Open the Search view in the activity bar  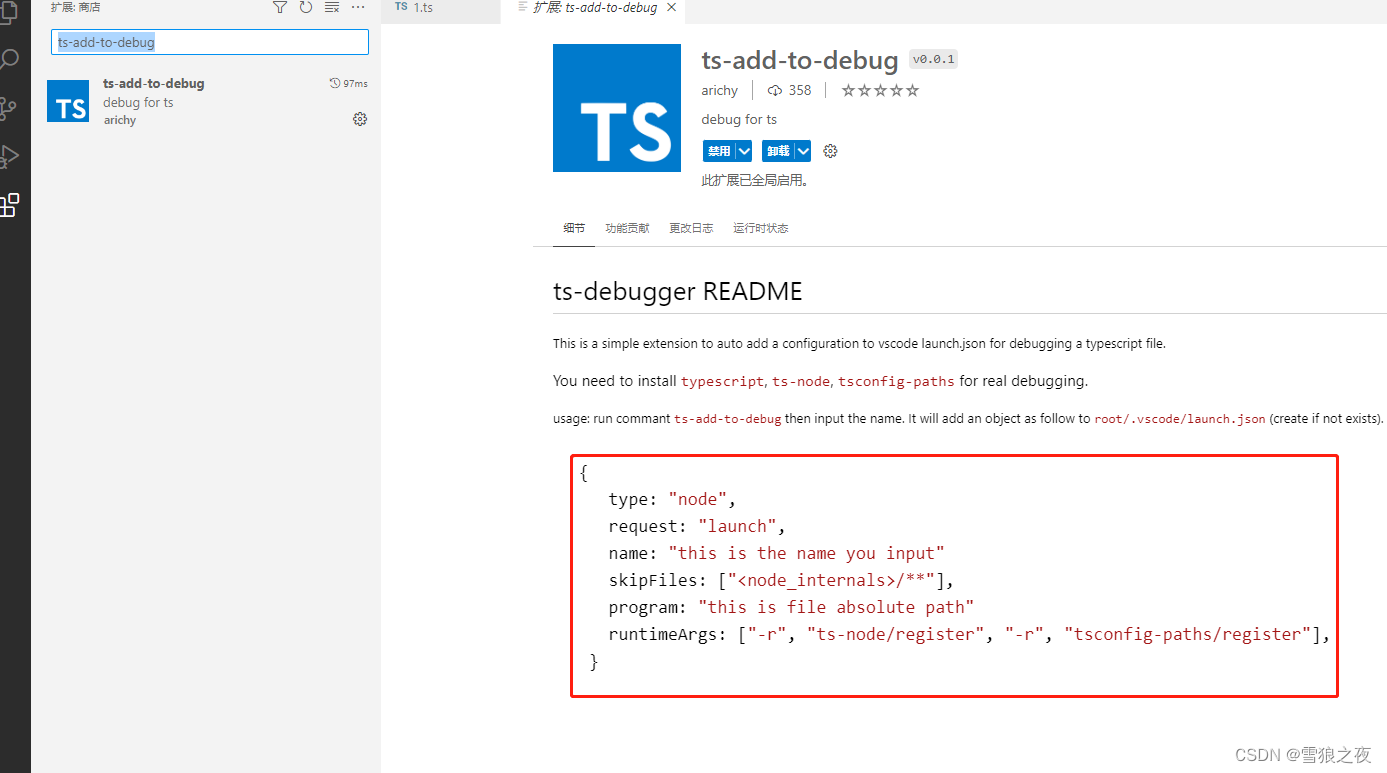pos(12,58)
